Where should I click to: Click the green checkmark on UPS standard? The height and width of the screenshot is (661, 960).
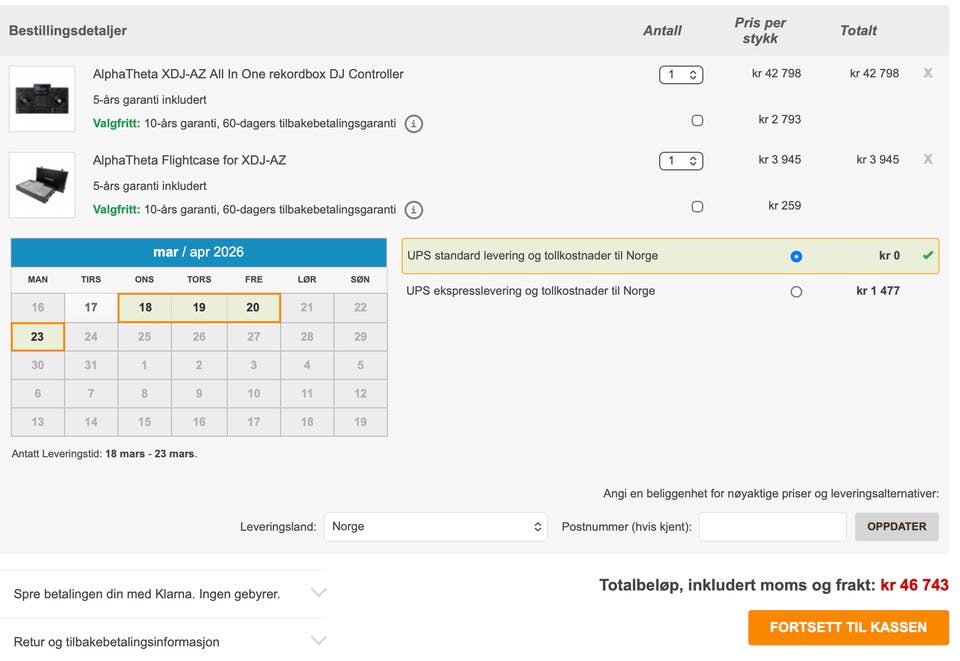click(928, 256)
